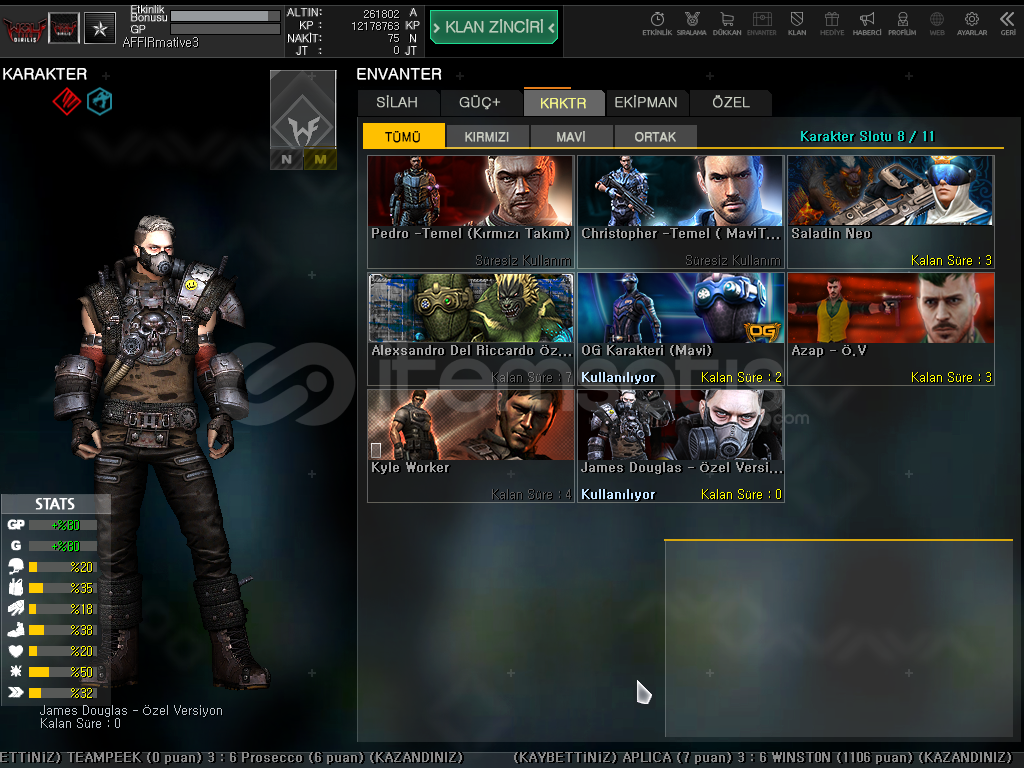
Task: Select the Christopher -Temel character card
Action: 680,212
